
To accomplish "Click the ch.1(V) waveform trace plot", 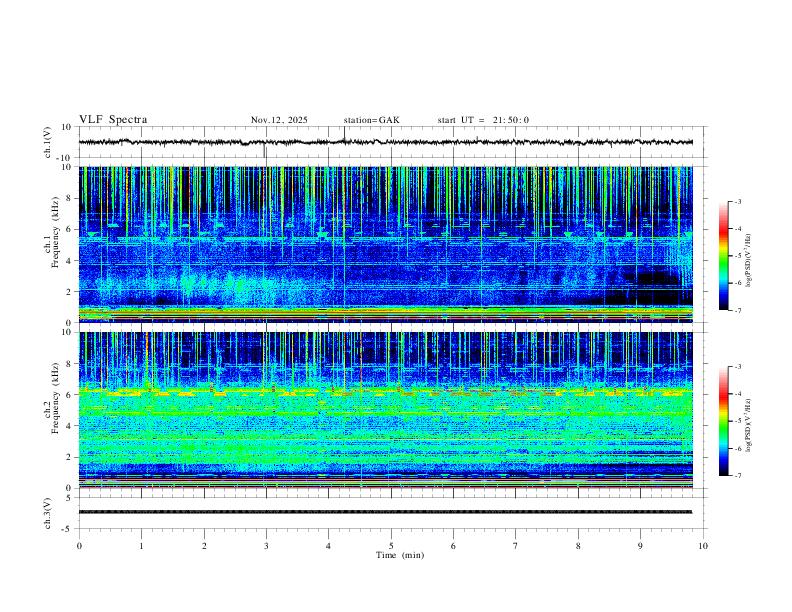I will click(x=386, y=142).
